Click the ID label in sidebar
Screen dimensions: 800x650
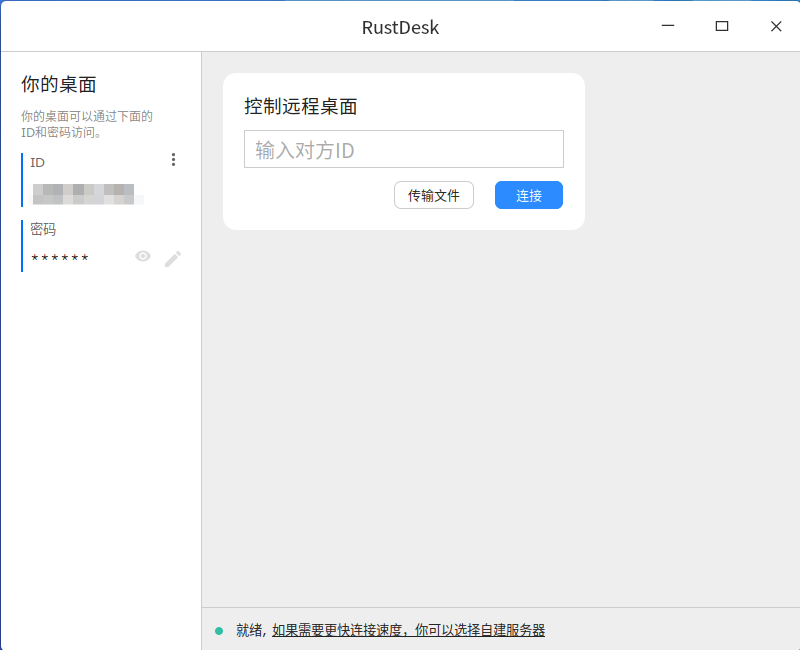click(x=38, y=162)
